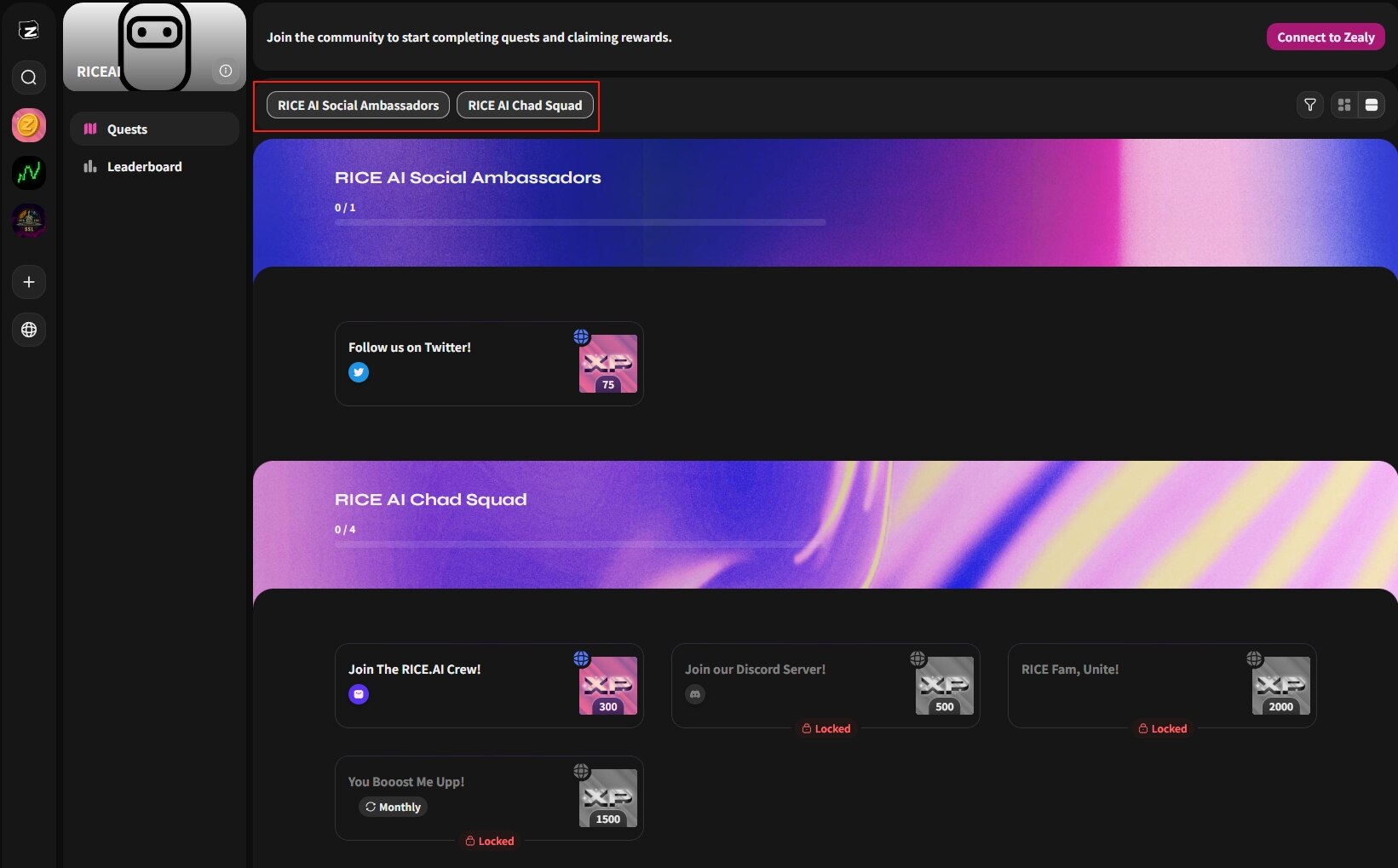Switch to grid view layout
Screen dimensions: 1398x868
[x=1344, y=105]
